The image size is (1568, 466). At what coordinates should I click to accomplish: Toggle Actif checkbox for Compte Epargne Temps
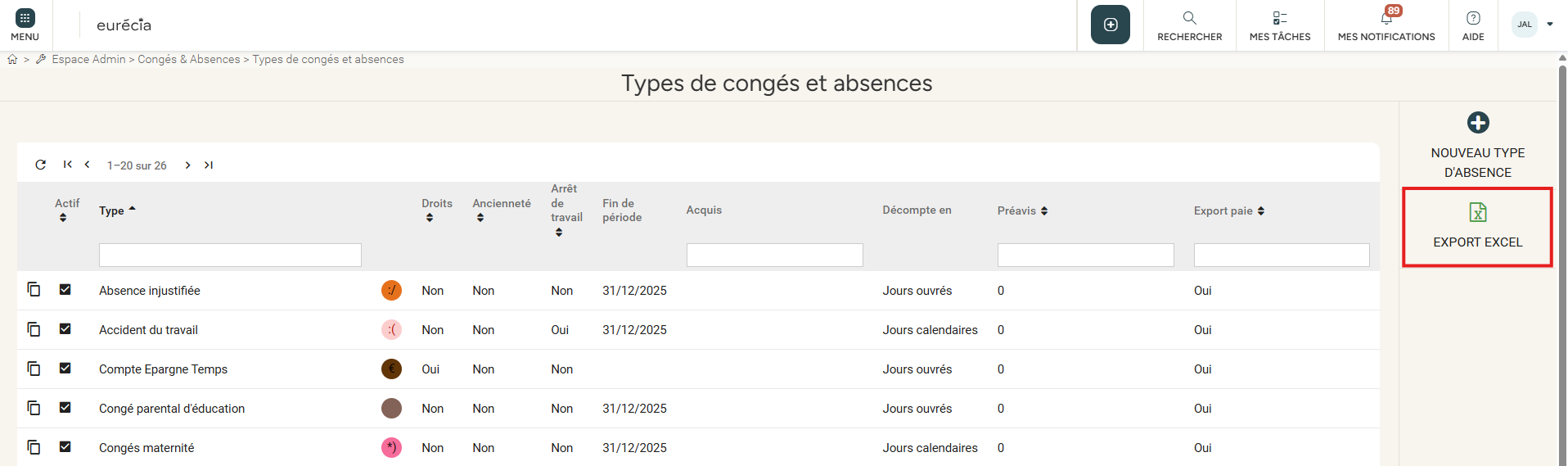click(65, 369)
